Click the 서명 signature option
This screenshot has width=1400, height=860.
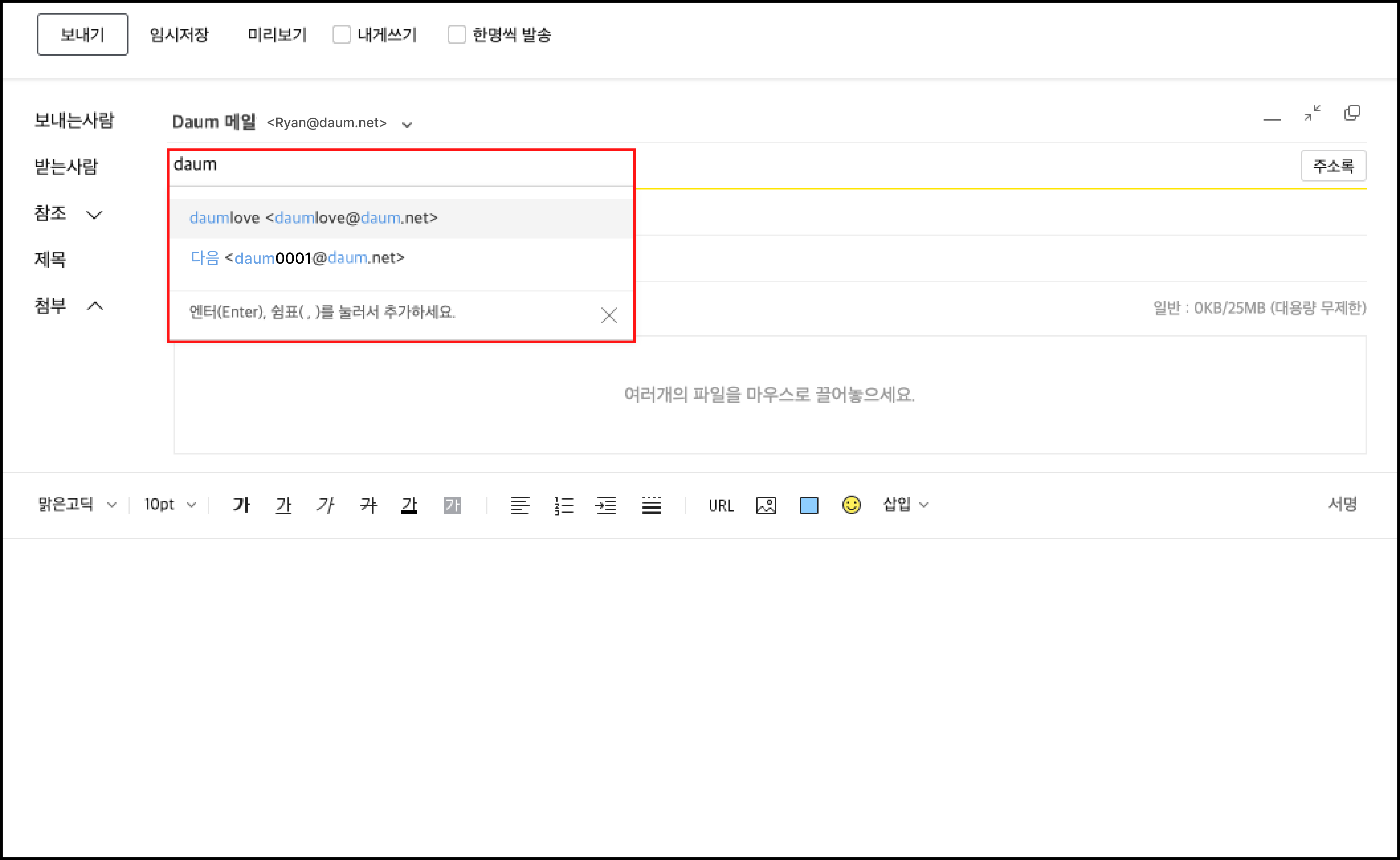tap(1343, 504)
